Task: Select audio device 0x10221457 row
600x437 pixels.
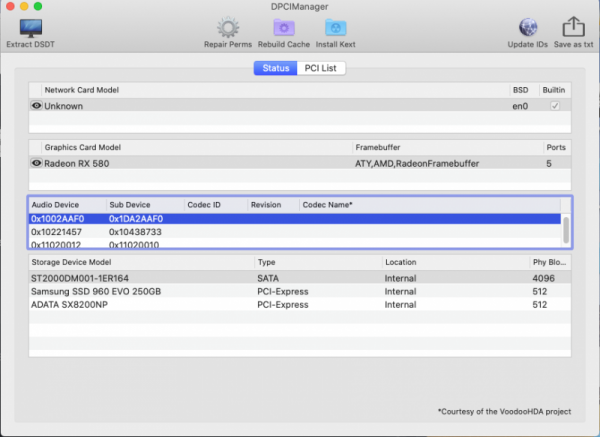Action: [x=295, y=232]
